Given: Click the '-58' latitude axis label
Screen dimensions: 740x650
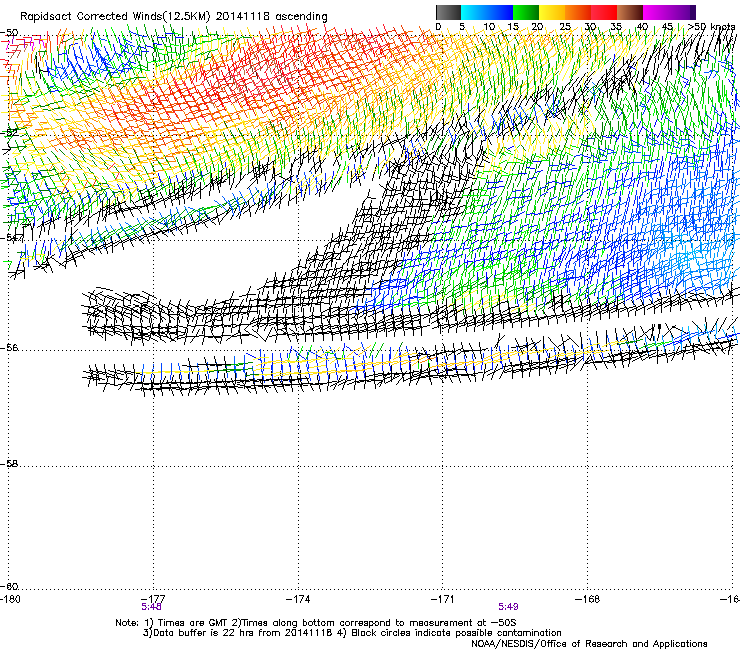Looking at the screenshot, I should [9, 464].
